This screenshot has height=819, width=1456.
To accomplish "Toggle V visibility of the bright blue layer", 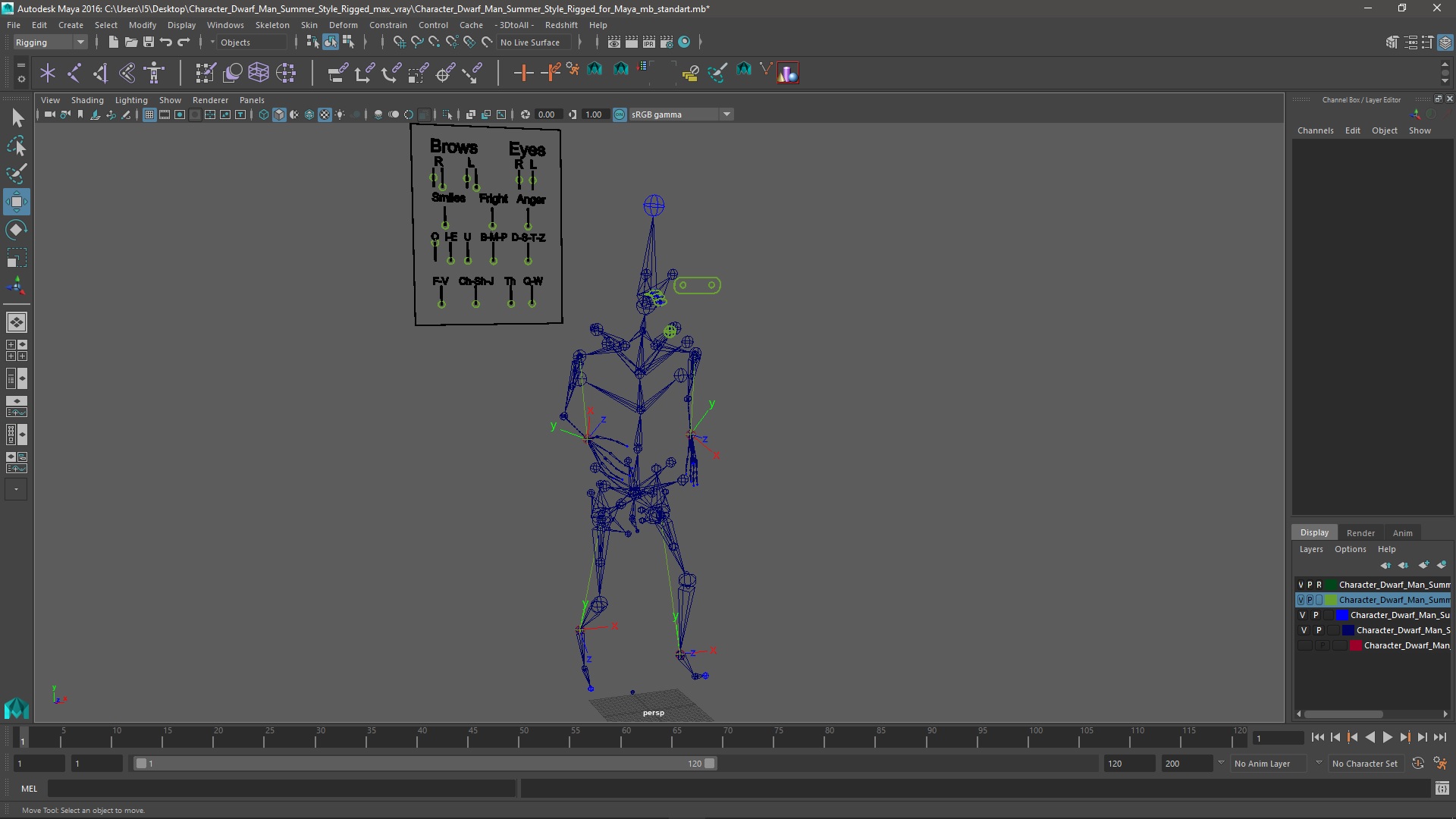I will [1303, 615].
